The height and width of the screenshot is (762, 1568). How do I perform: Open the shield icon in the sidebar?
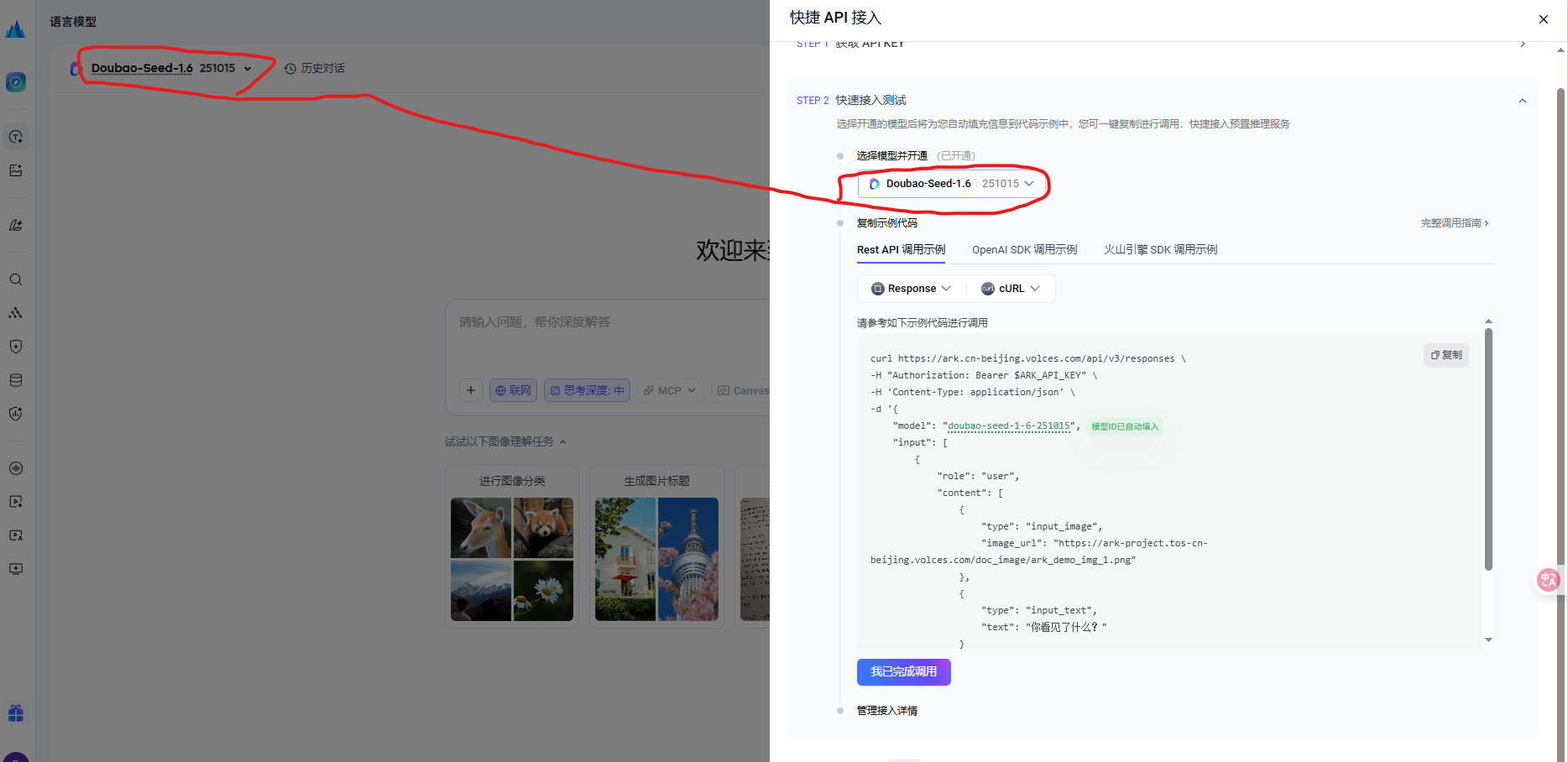coord(16,347)
